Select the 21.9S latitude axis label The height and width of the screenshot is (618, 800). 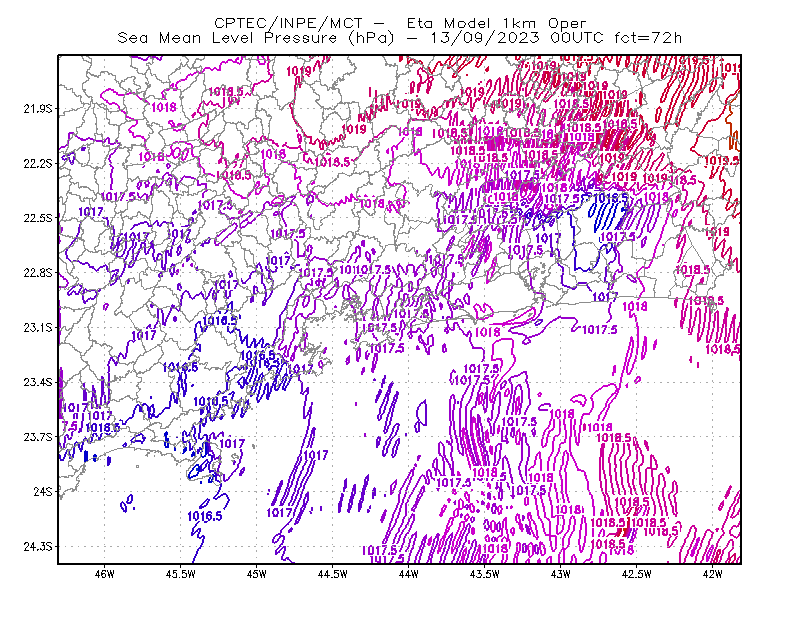click(38, 108)
